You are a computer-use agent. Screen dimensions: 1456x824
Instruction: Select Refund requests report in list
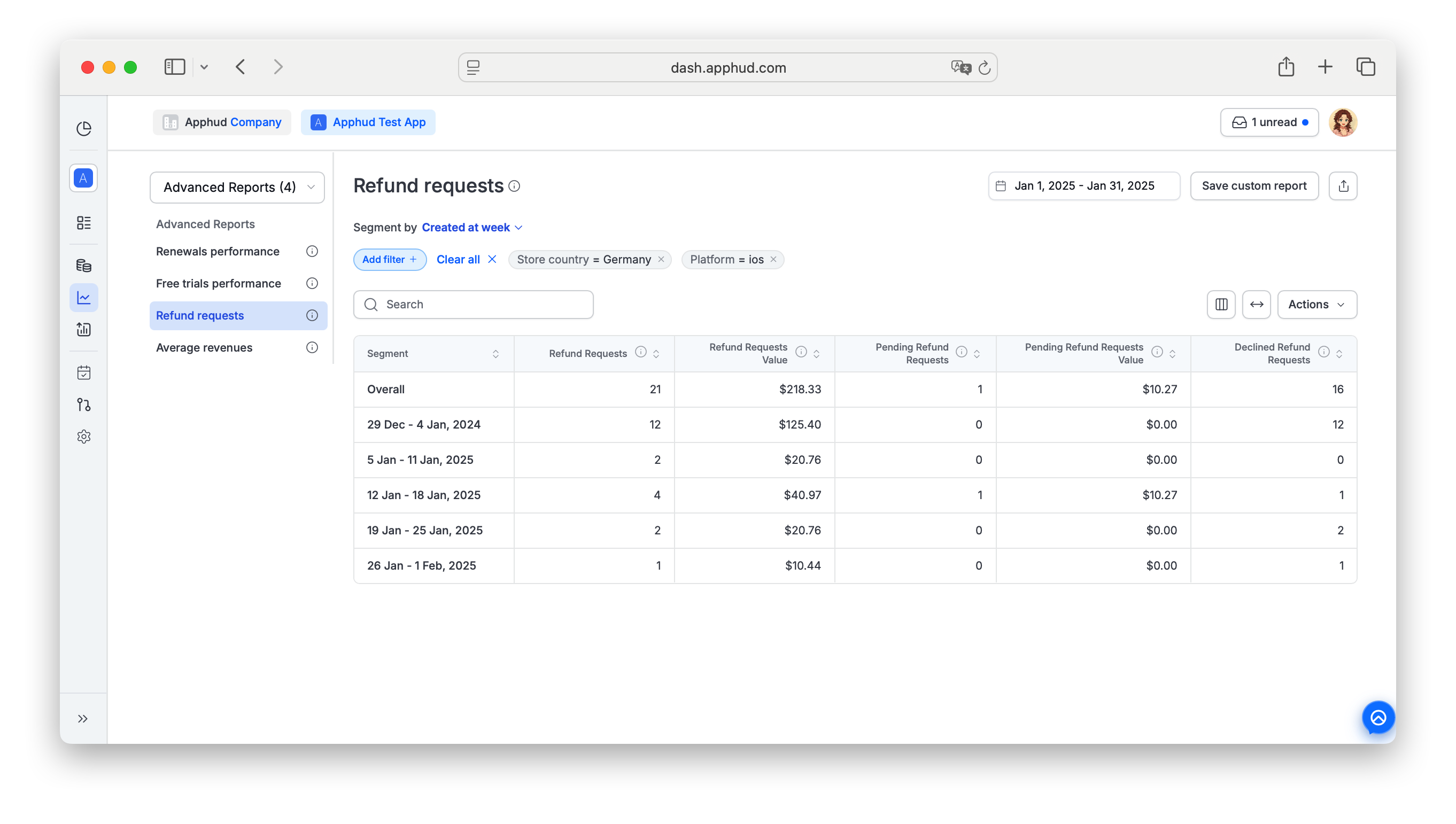click(x=238, y=316)
